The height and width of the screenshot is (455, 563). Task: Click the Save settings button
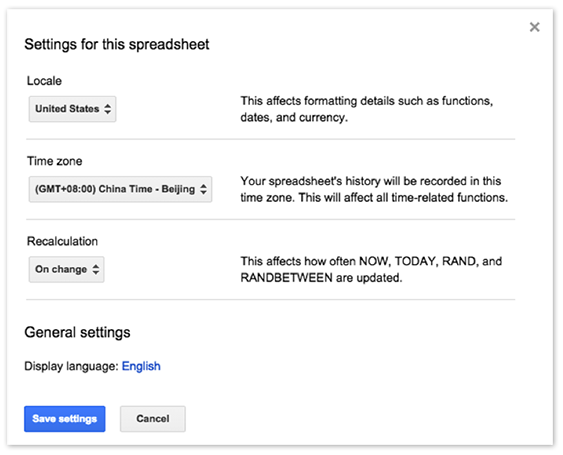[x=65, y=419]
